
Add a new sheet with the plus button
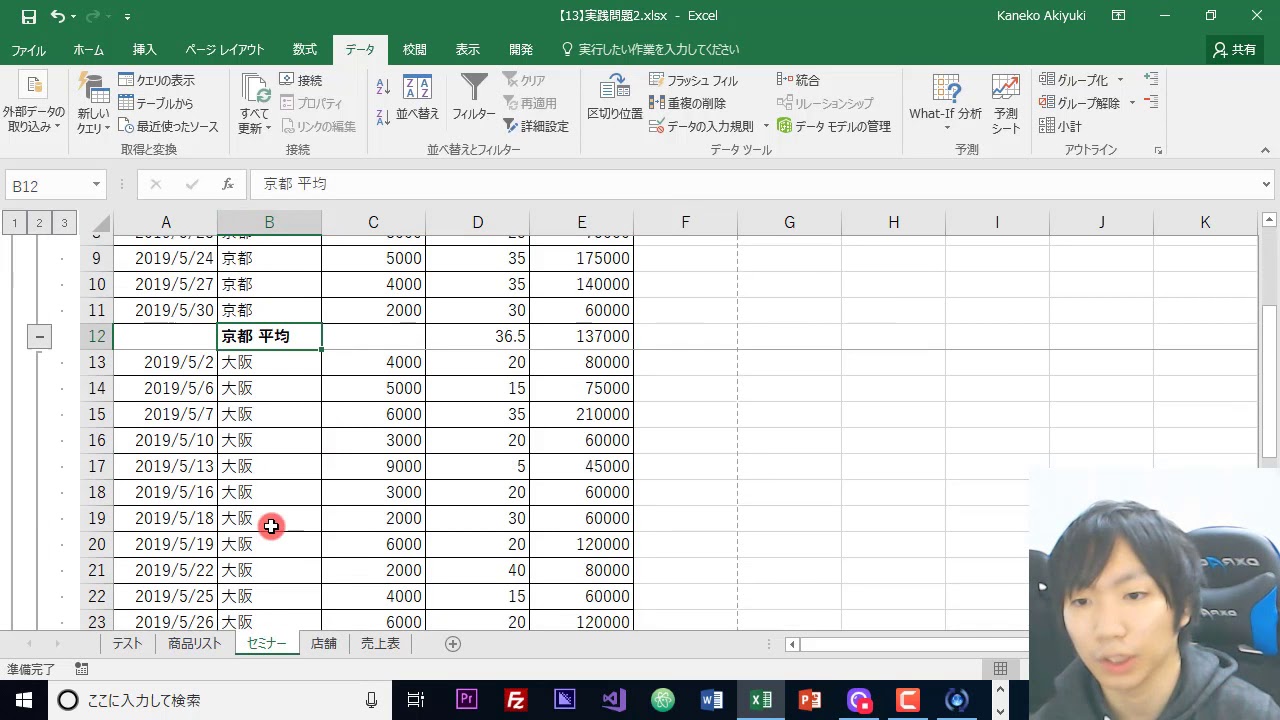453,644
